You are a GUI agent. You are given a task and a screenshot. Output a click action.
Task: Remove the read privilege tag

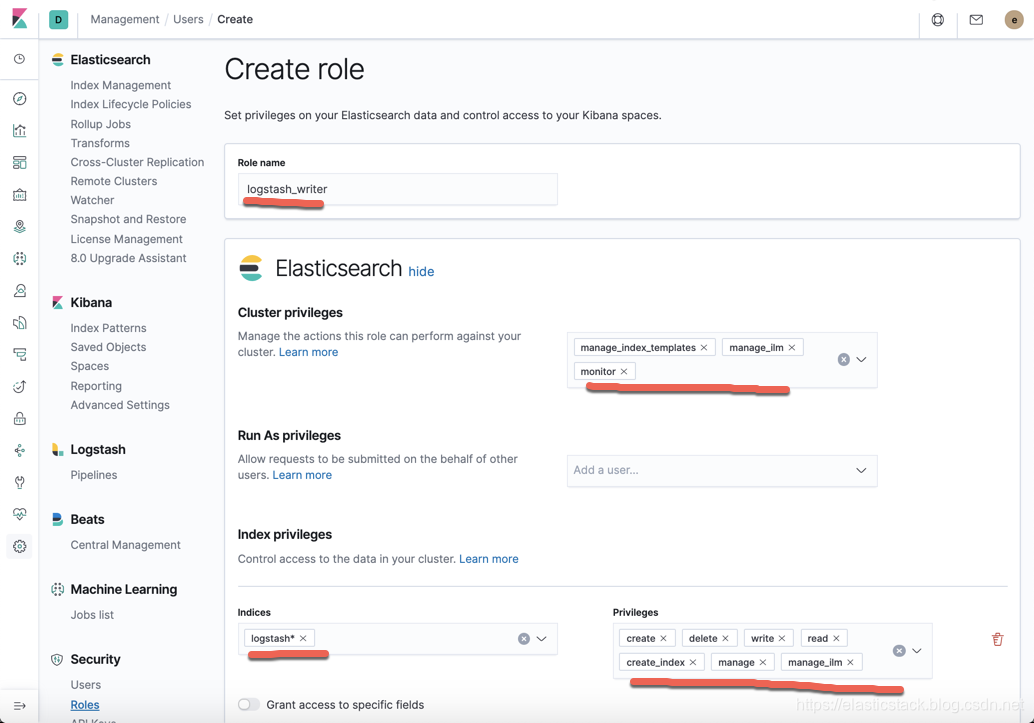(x=836, y=638)
